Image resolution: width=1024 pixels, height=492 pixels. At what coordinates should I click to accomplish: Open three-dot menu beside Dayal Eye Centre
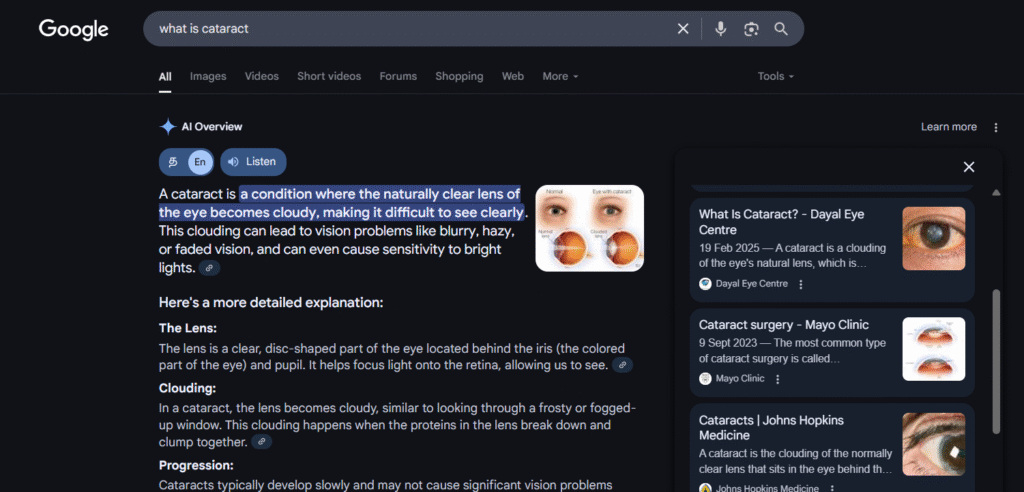(x=801, y=284)
